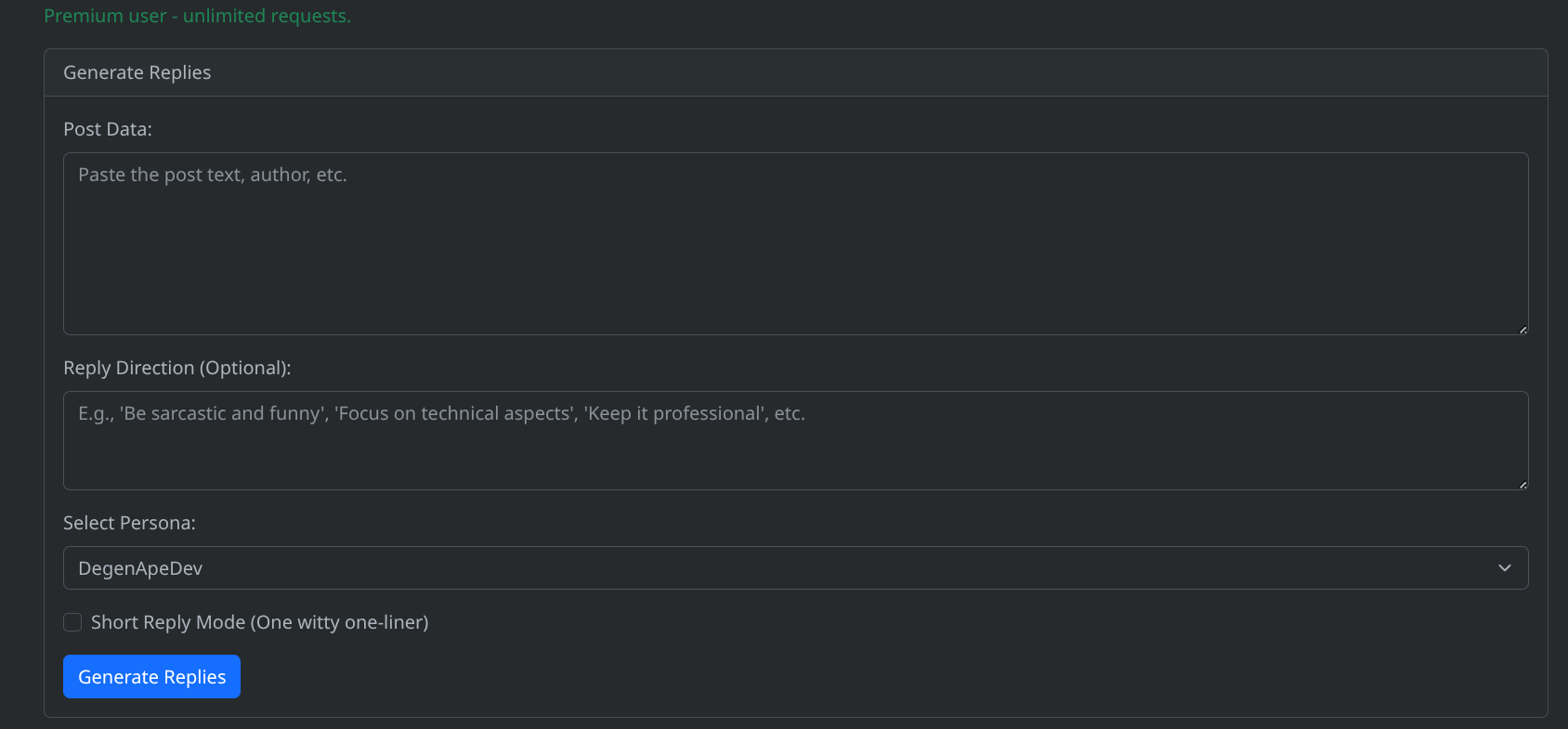Viewport: 1568px width, 729px height.
Task: Click the Post Data label
Action: 107,128
